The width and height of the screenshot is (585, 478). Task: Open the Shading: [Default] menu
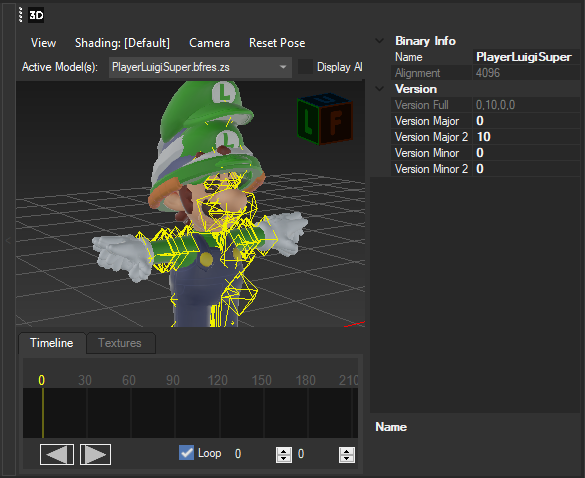click(122, 43)
